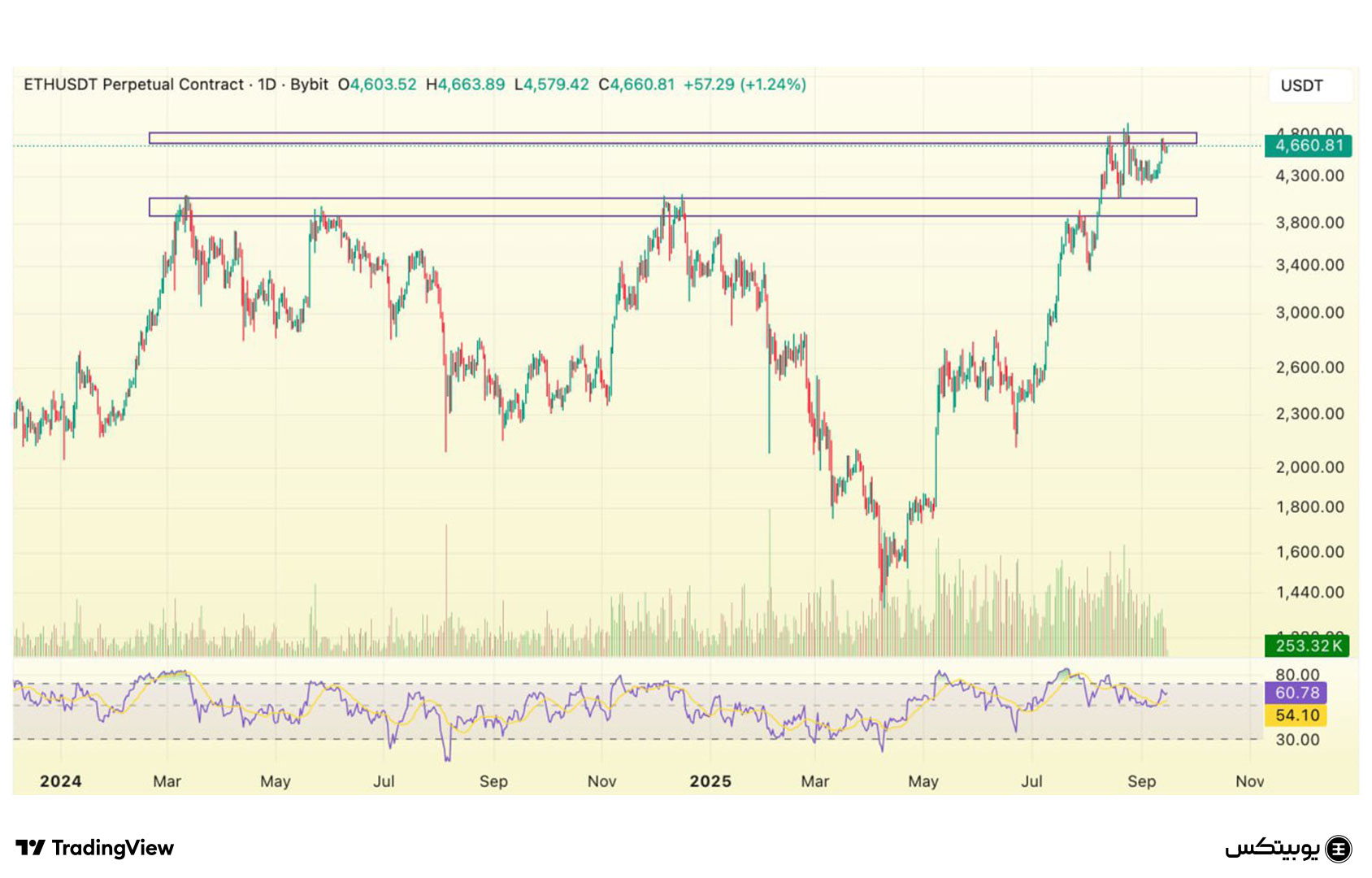Click the Ubitex logo in bottom right corner
Screen dimensions: 1372x878
(x=1287, y=849)
